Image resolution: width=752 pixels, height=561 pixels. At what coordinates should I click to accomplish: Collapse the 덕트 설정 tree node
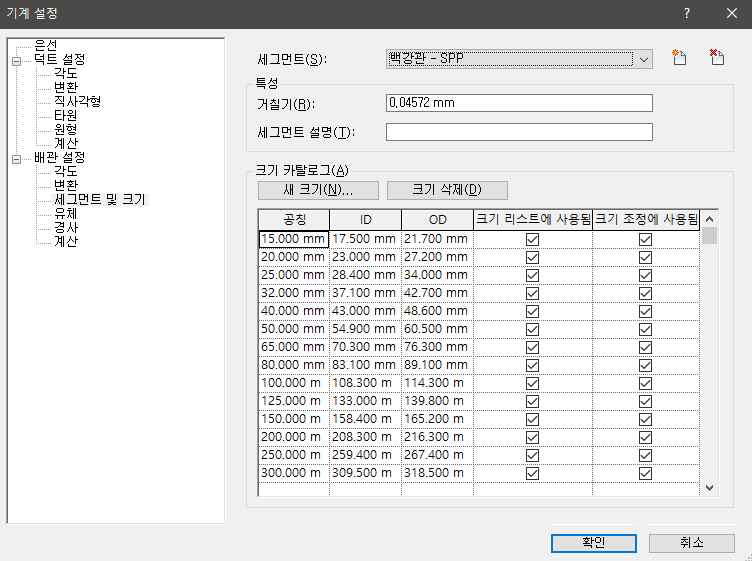click(16, 61)
